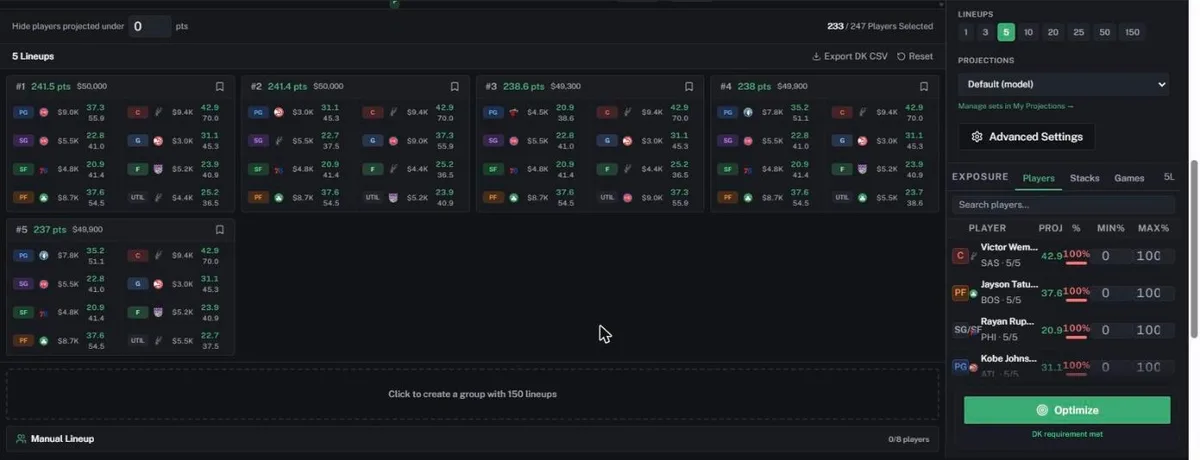Focus the hide players projected under field
The image size is (1200, 460).
[x=150, y=26]
